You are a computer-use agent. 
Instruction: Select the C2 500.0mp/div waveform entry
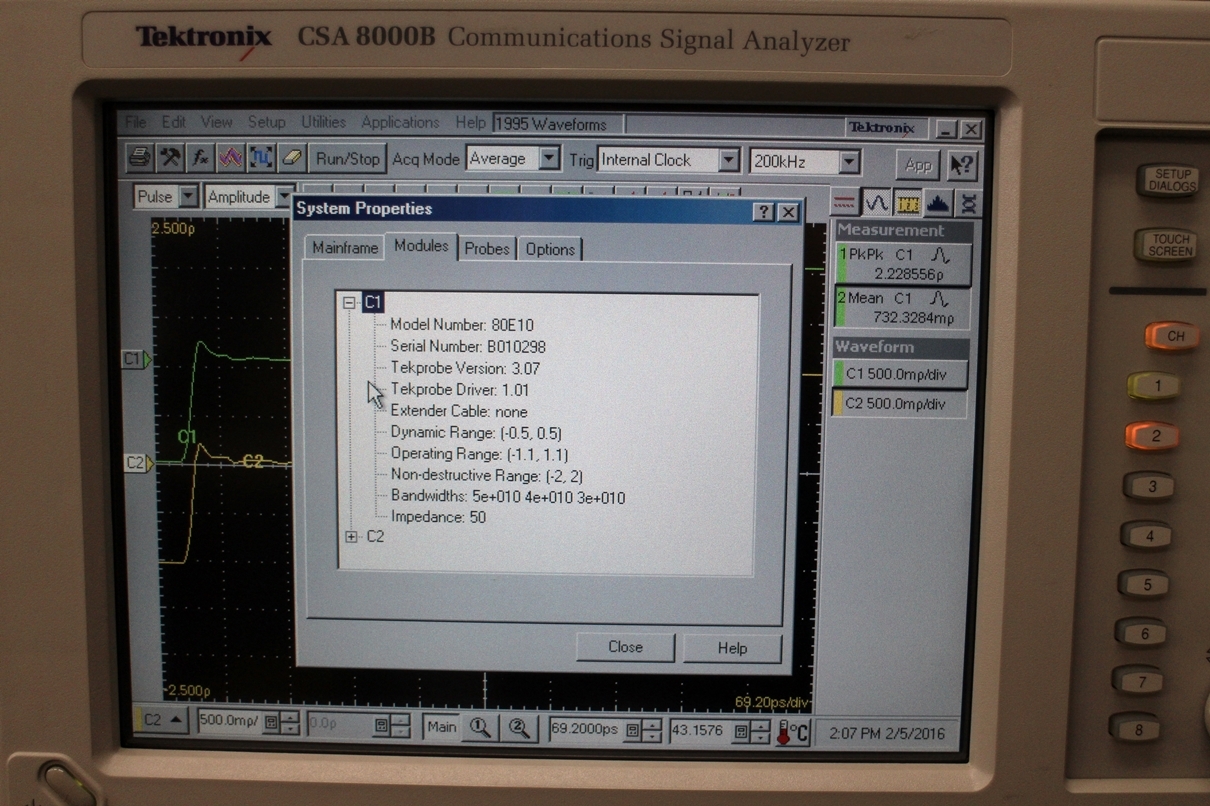[901, 404]
